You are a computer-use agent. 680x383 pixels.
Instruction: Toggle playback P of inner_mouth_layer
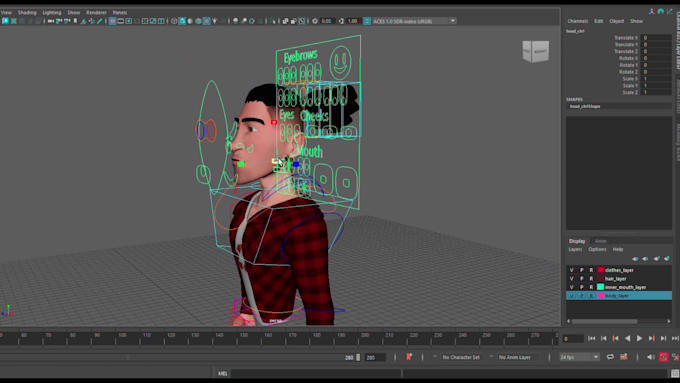click(582, 287)
